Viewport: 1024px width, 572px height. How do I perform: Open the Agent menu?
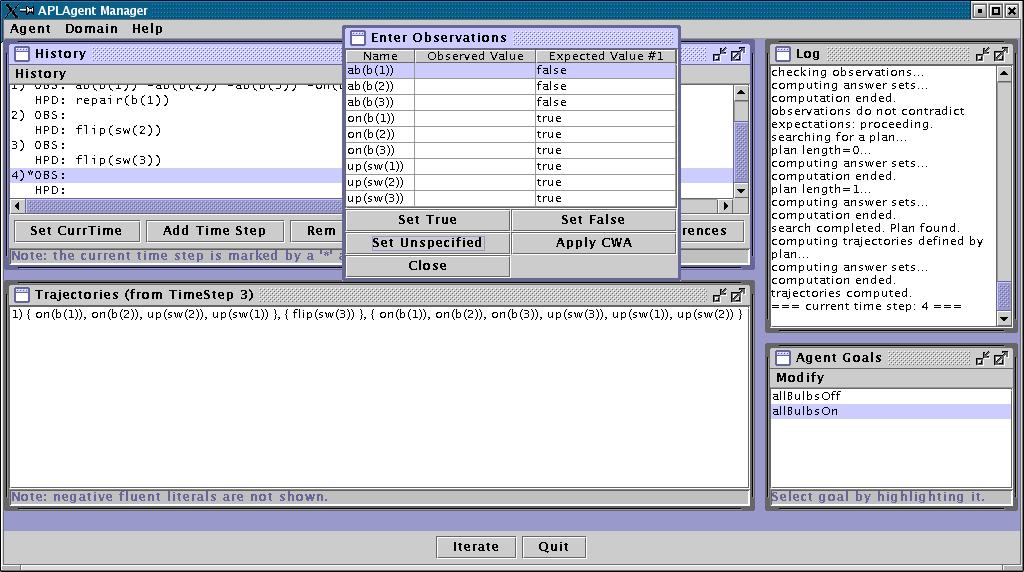(x=30, y=29)
